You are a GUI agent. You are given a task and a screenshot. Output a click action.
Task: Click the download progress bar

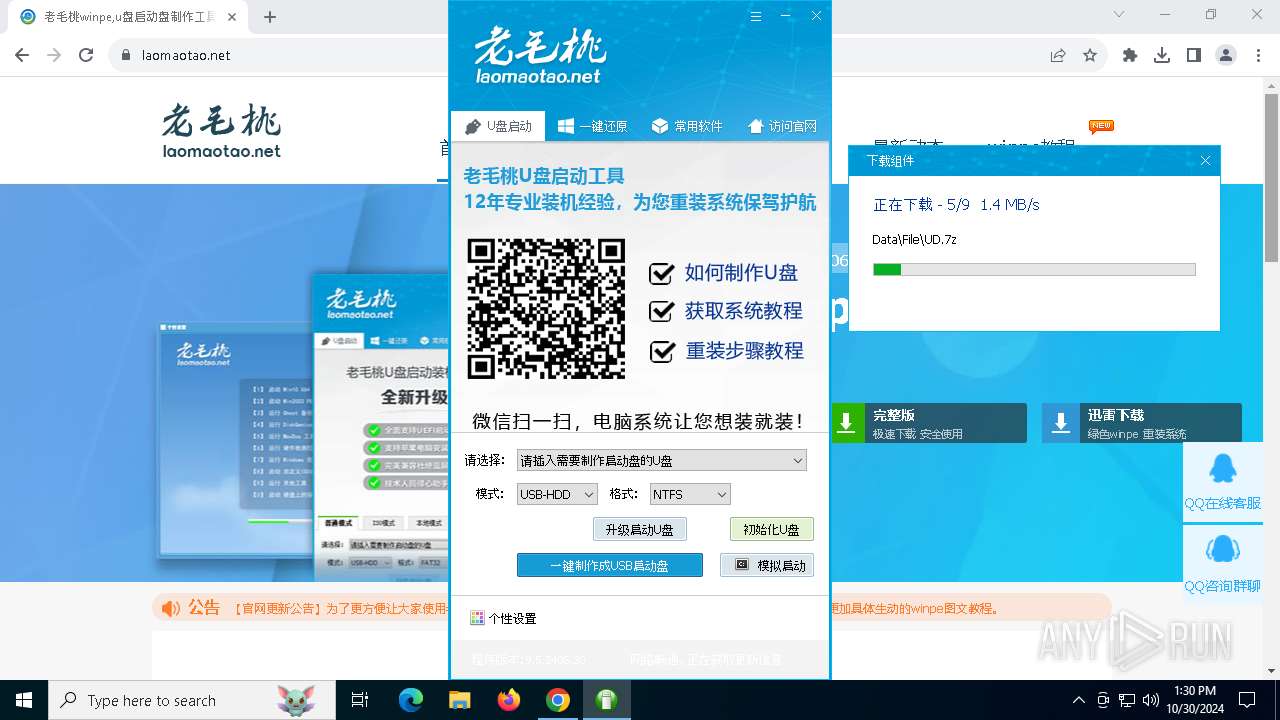[x=1034, y=270]
